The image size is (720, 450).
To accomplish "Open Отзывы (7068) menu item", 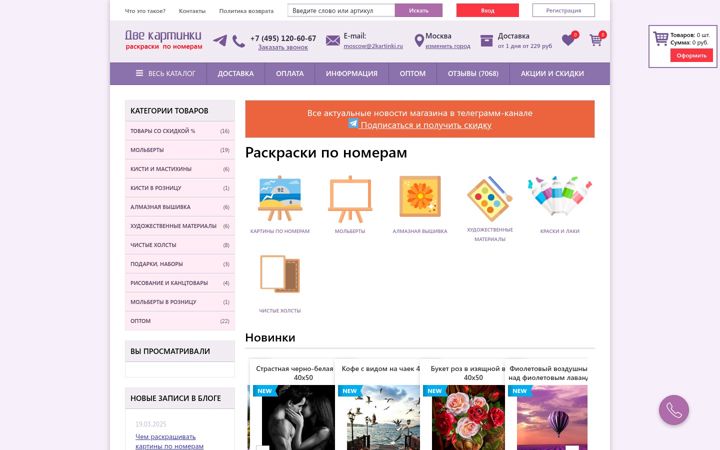I will pyautogui.click(x=473, y=73).
